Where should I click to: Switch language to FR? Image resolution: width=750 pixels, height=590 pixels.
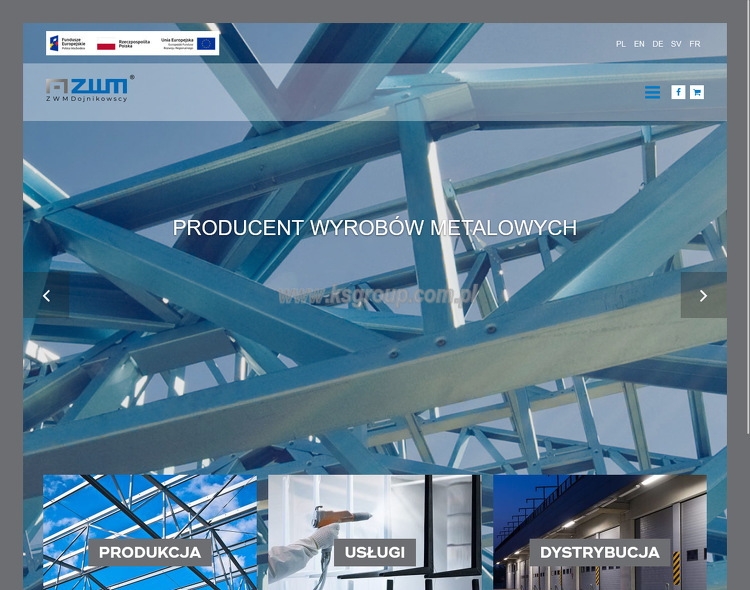695,44
